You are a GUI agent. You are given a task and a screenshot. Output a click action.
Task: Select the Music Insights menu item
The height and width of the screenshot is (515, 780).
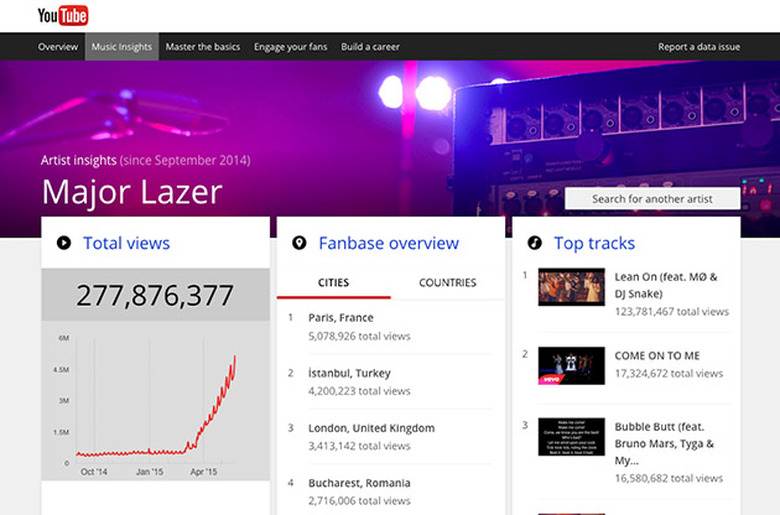point(121,47)
